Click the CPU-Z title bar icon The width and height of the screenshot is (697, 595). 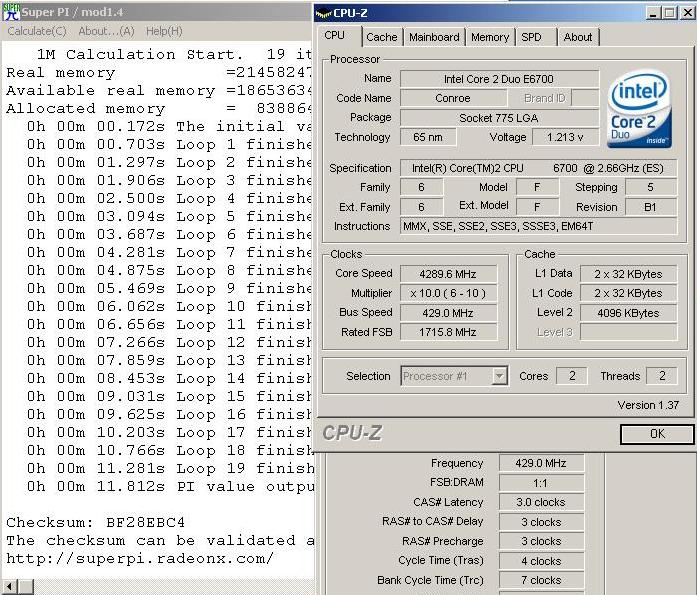tap(324, 13)
